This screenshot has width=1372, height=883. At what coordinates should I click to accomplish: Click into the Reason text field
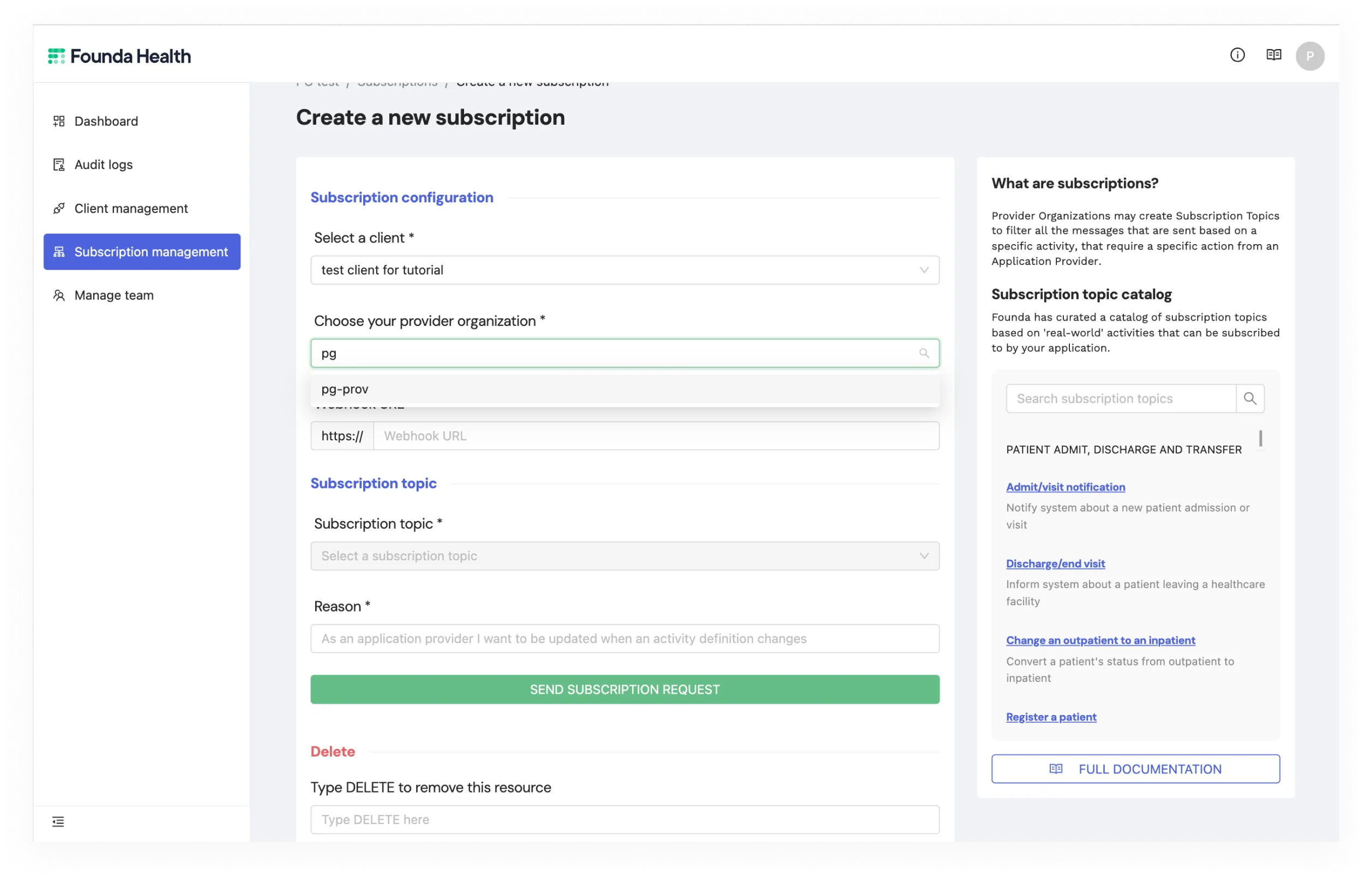[x=624, y=639]
